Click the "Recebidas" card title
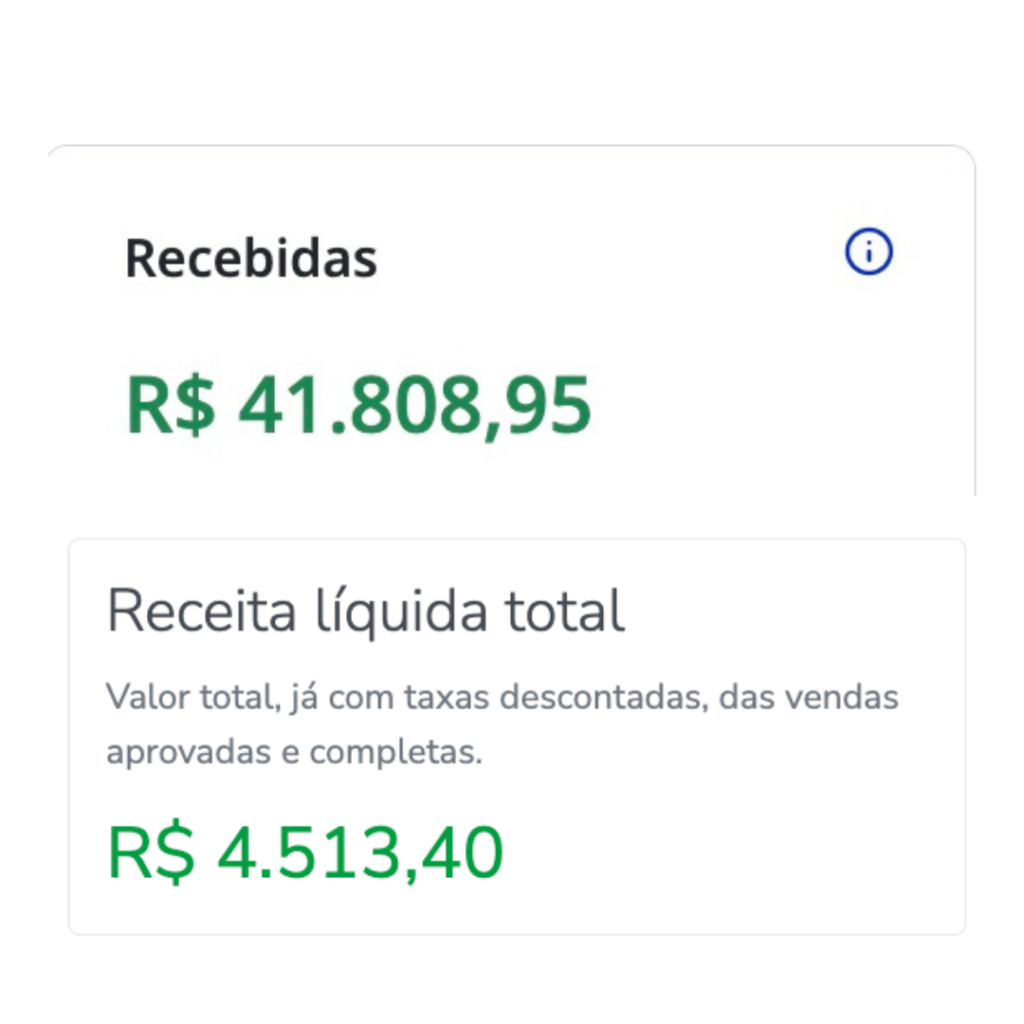The height and width of the screenshot is (1024, 1024). [251, 259]
